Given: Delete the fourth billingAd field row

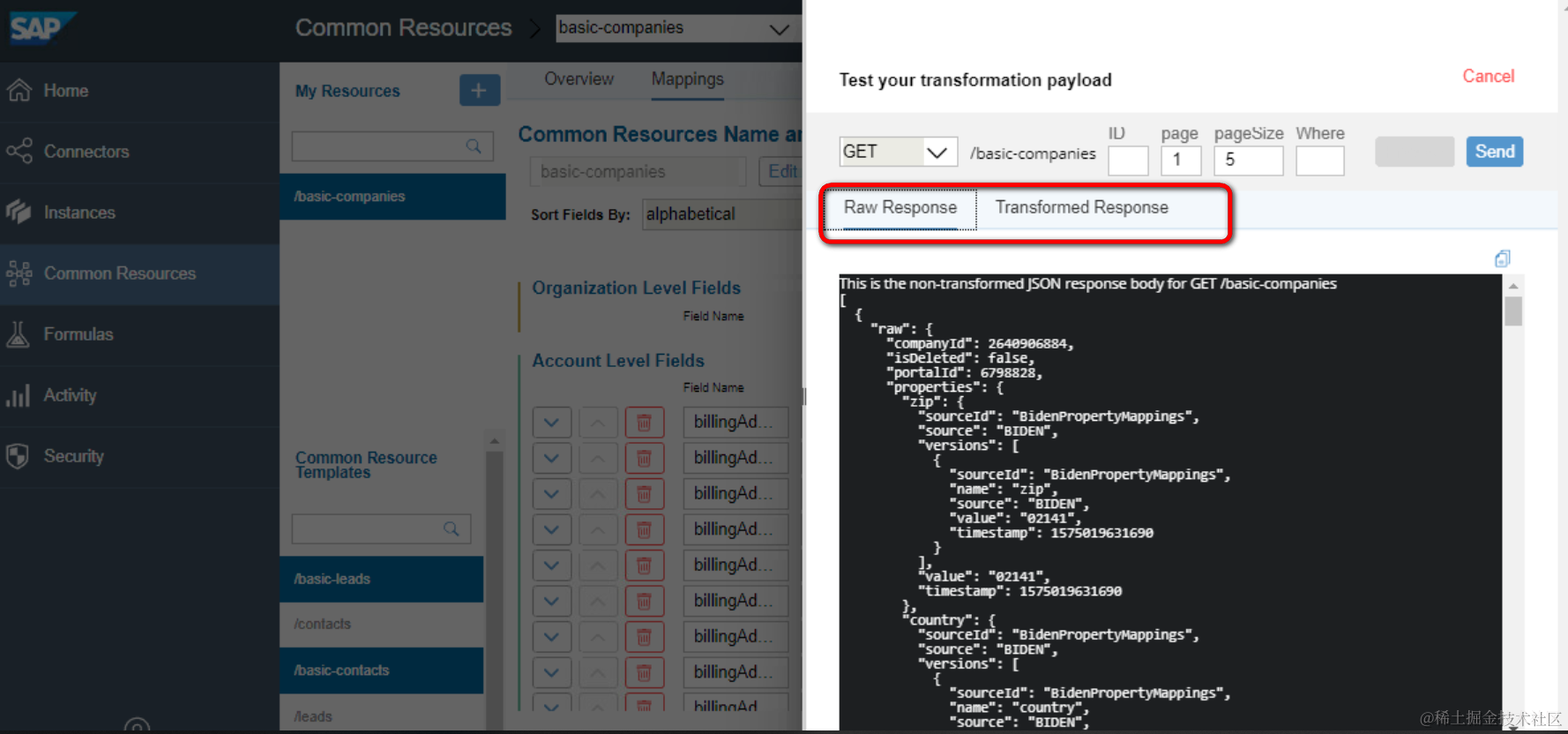Looking at the screenshot, I should coord(644,529).
